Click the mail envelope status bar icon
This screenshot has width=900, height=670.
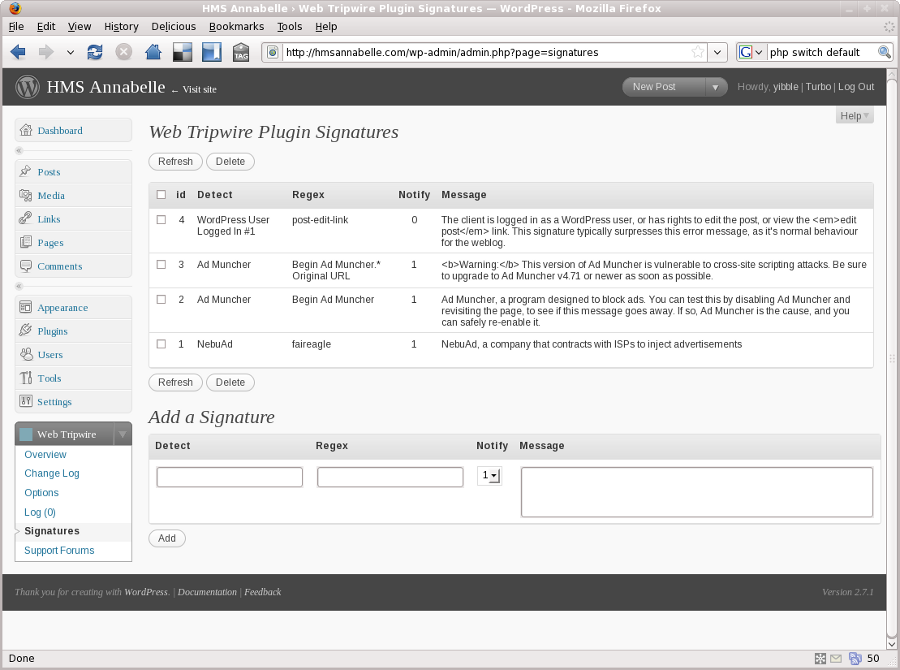(836, 659)
